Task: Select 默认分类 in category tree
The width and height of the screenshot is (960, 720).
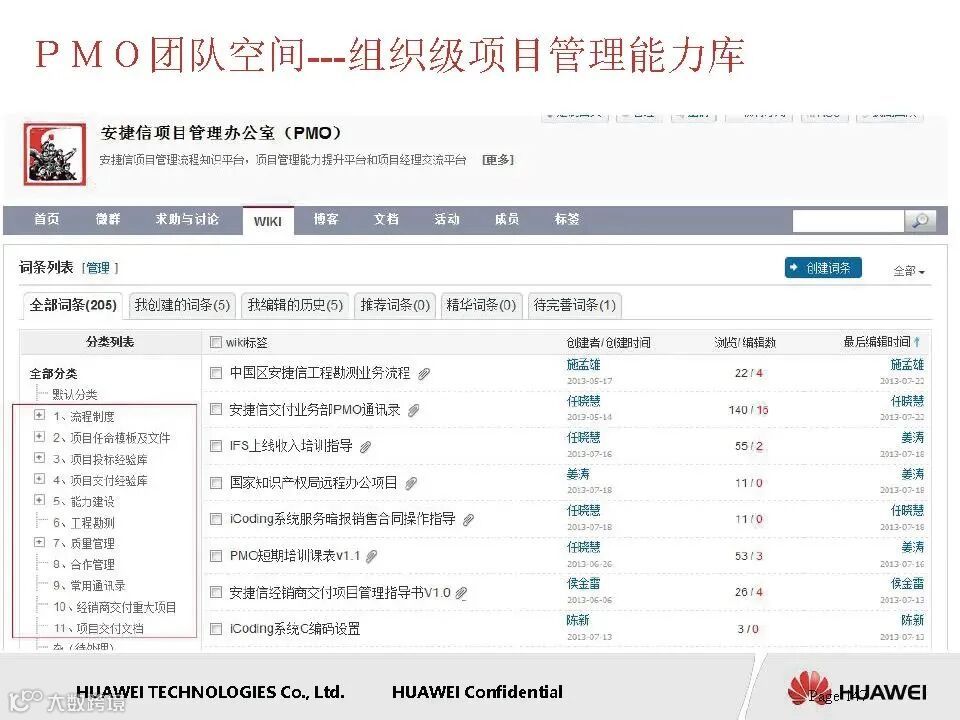Action: [75, 394]
